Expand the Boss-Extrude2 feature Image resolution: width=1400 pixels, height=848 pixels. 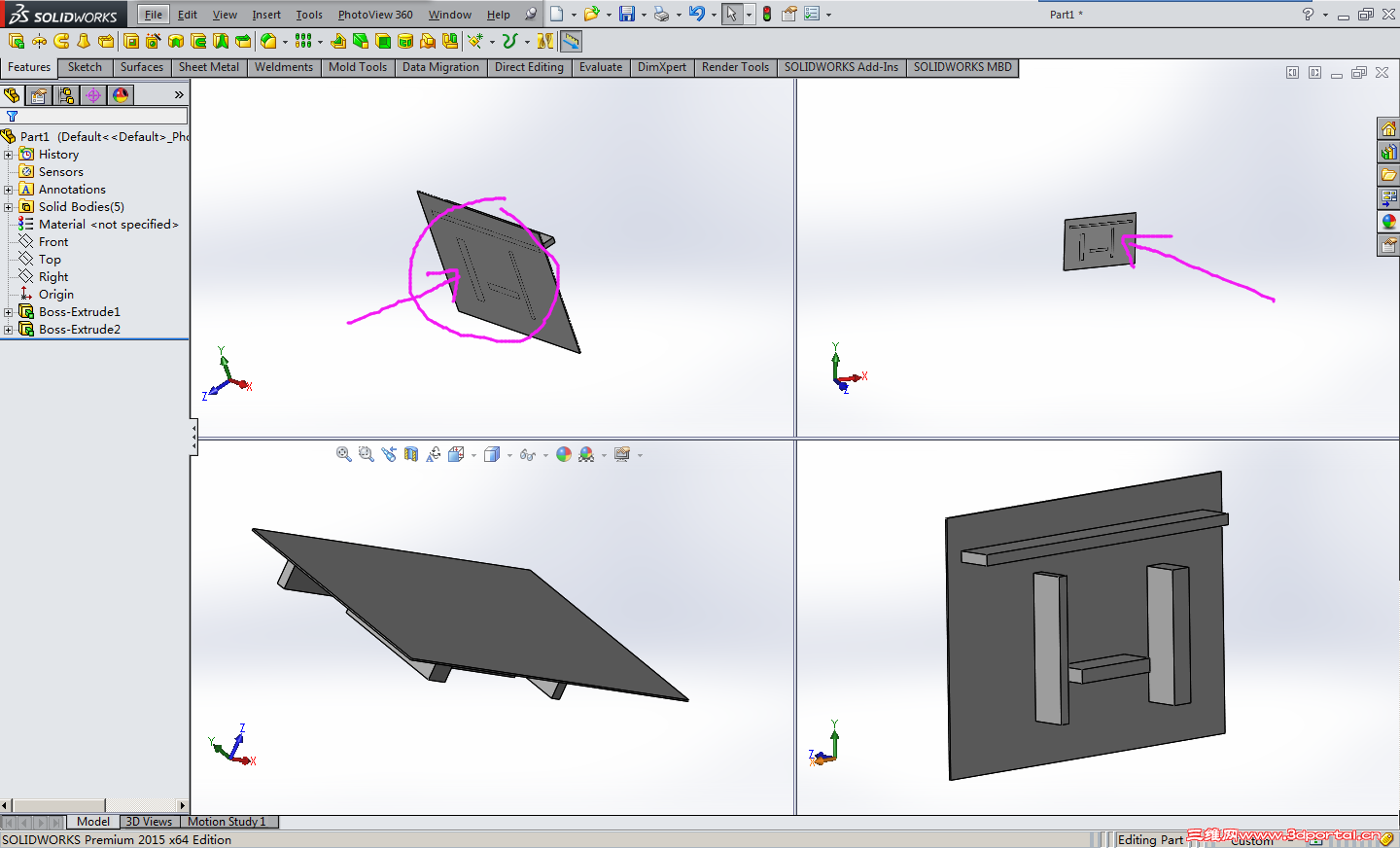pyautogui.click(x=8, y=330)
